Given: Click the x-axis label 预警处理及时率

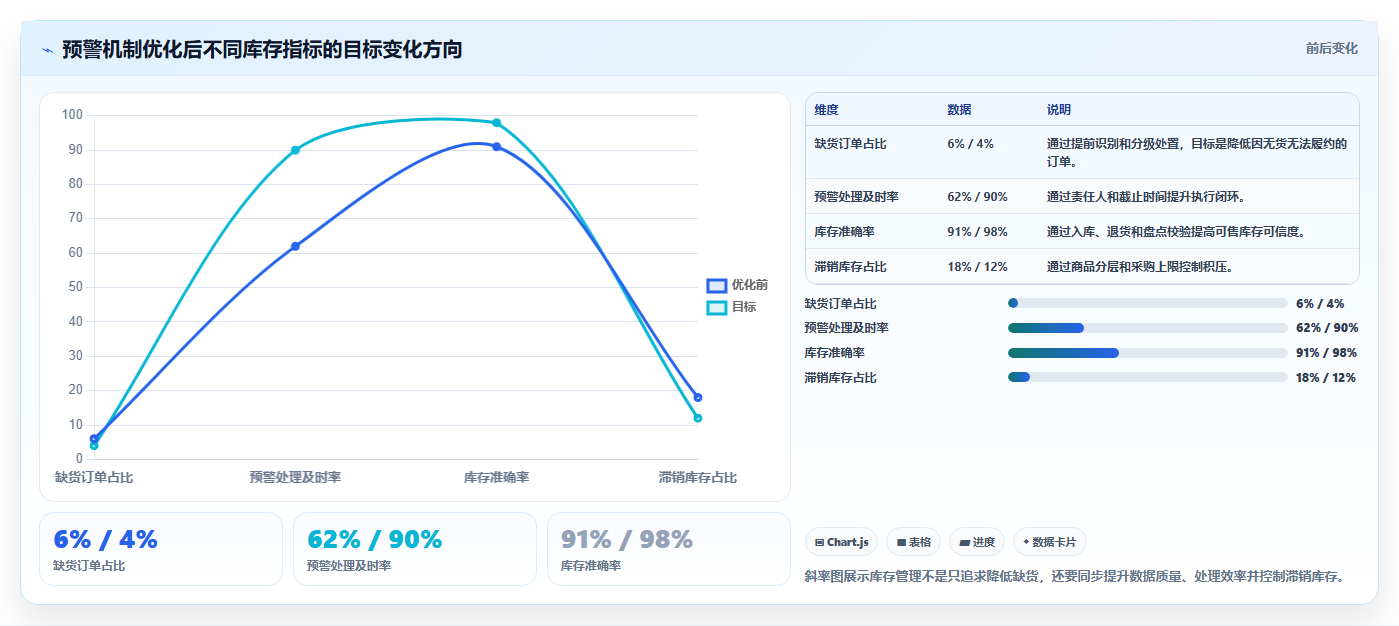Looking at the screenshot, I should pos(295,477).
